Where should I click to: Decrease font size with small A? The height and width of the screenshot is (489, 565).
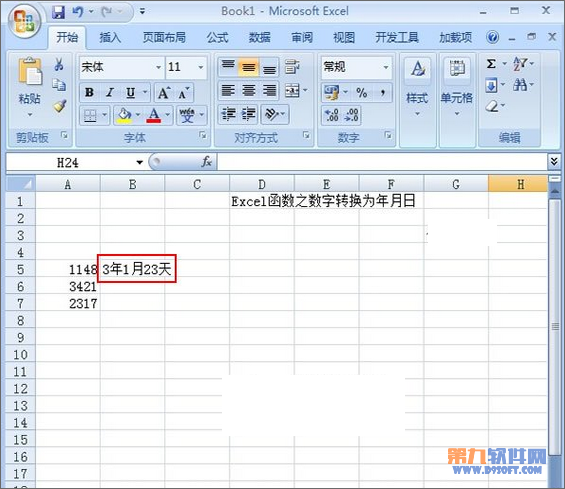[183, 93]
